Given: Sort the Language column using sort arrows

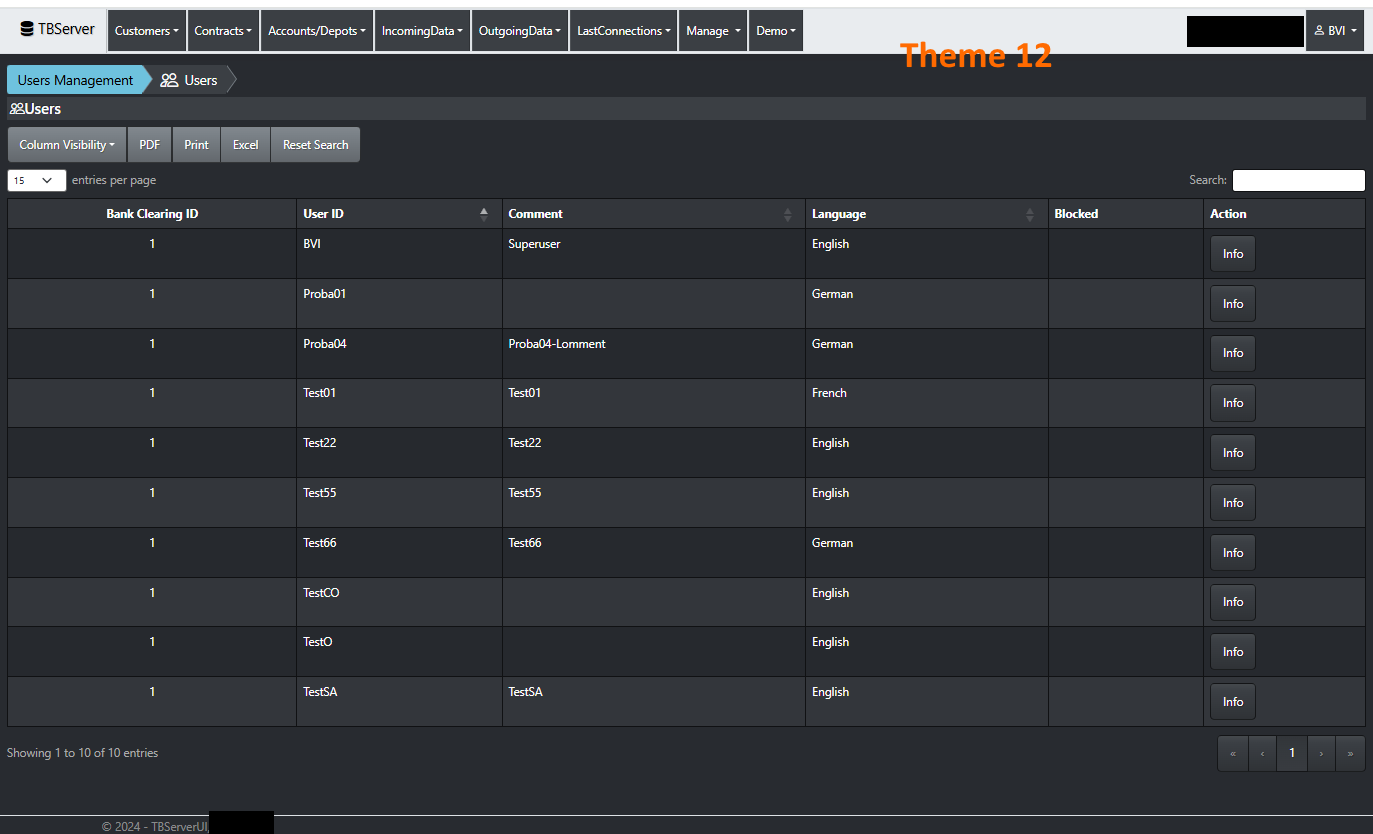Looking at the screenshot, I should coord(1030,214).
